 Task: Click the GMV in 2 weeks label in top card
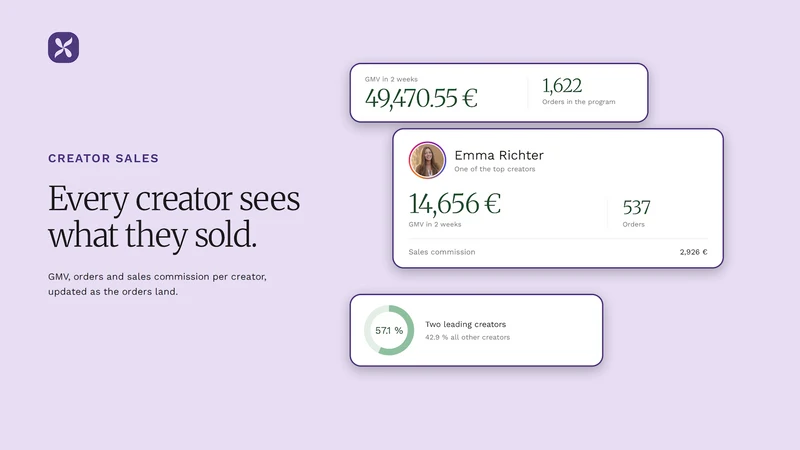391,79
